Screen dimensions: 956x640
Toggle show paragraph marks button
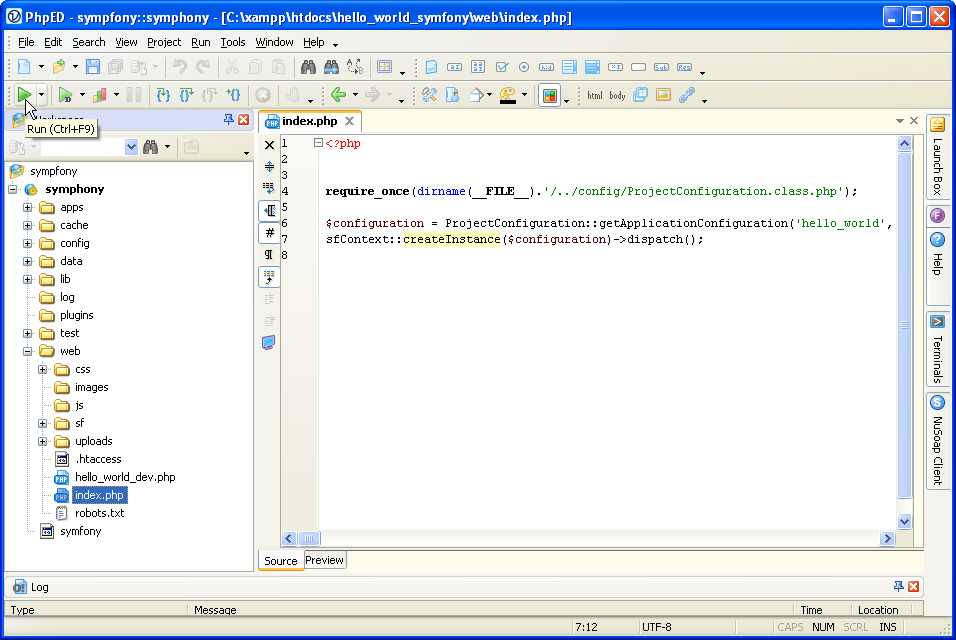click(269, 255)
